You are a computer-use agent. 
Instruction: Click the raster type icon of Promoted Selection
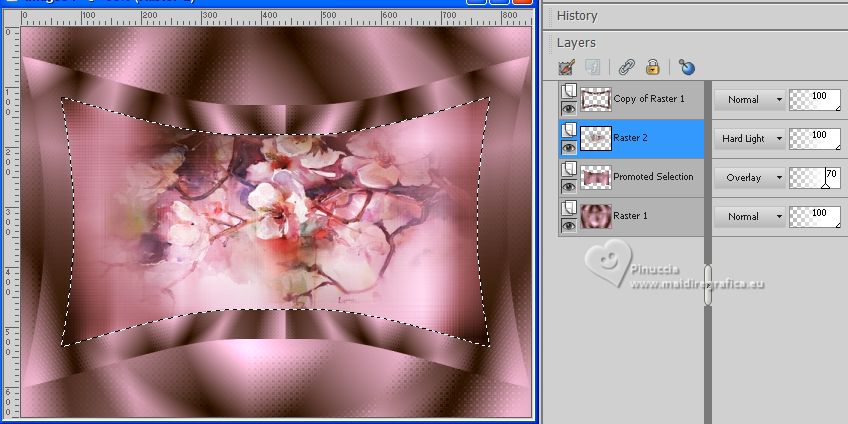569,169
